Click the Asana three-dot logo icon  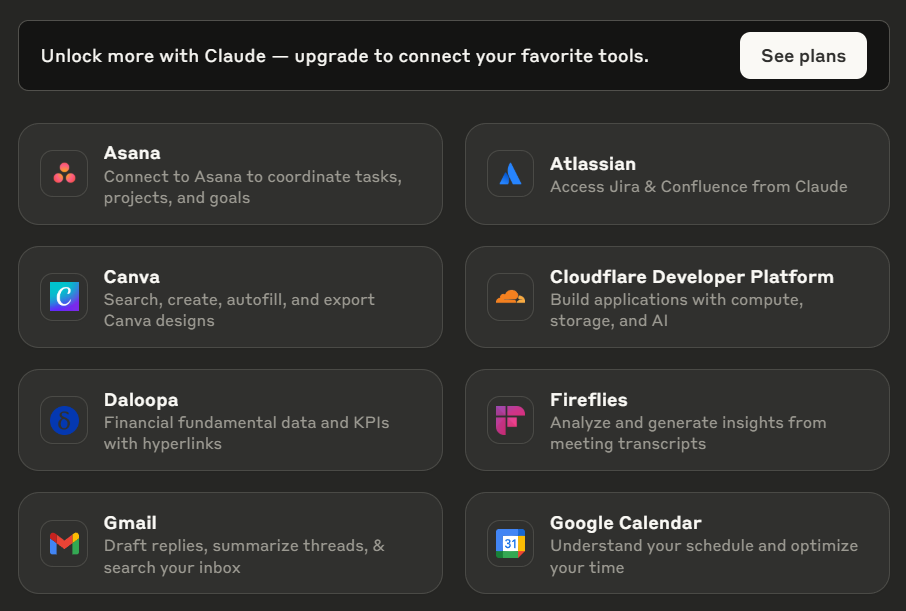(x=64, y=173)
